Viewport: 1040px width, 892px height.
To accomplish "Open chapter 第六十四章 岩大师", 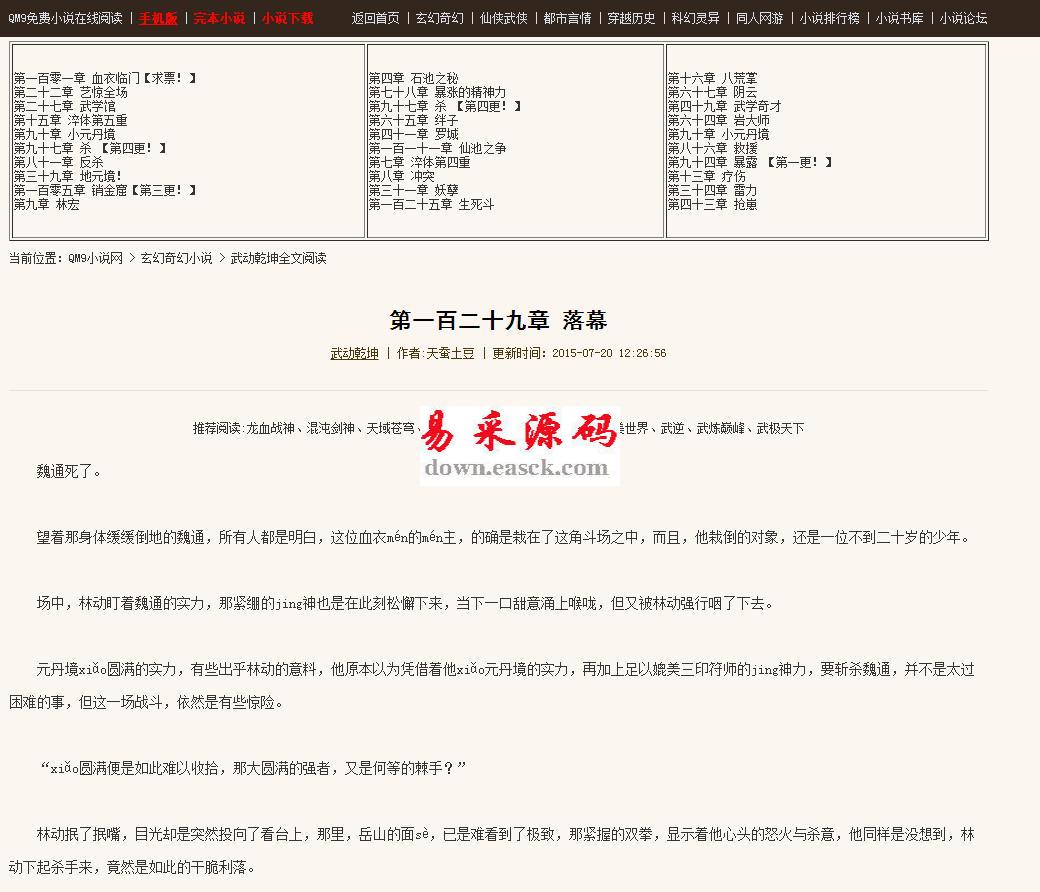I will [x=718, y=121].
